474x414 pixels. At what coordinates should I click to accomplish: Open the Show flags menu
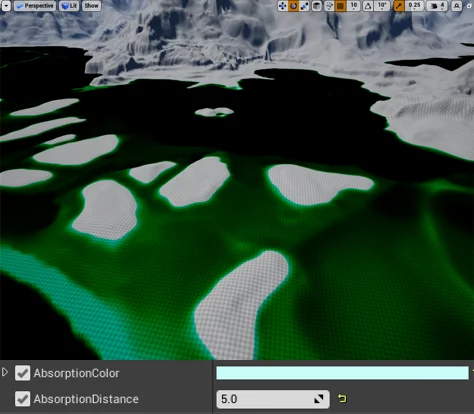pos(91,6)
